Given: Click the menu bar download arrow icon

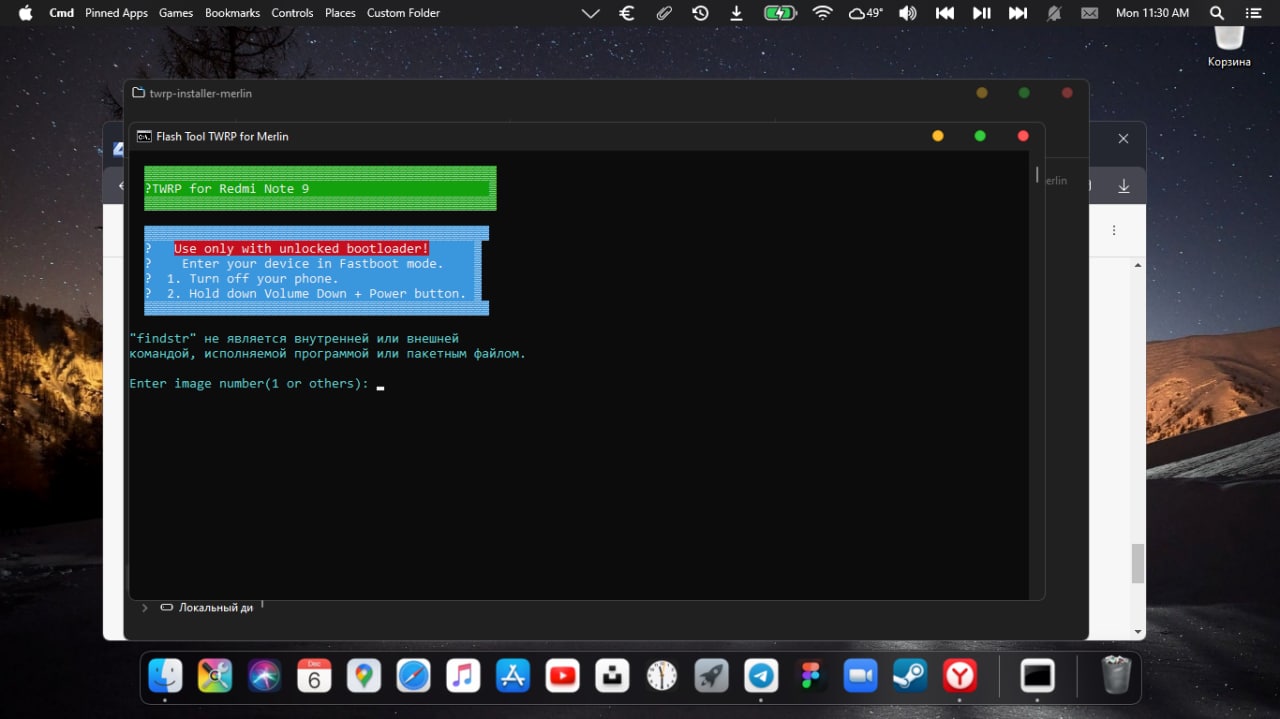Looking at the screenshot, I should (x=737, y=13).
